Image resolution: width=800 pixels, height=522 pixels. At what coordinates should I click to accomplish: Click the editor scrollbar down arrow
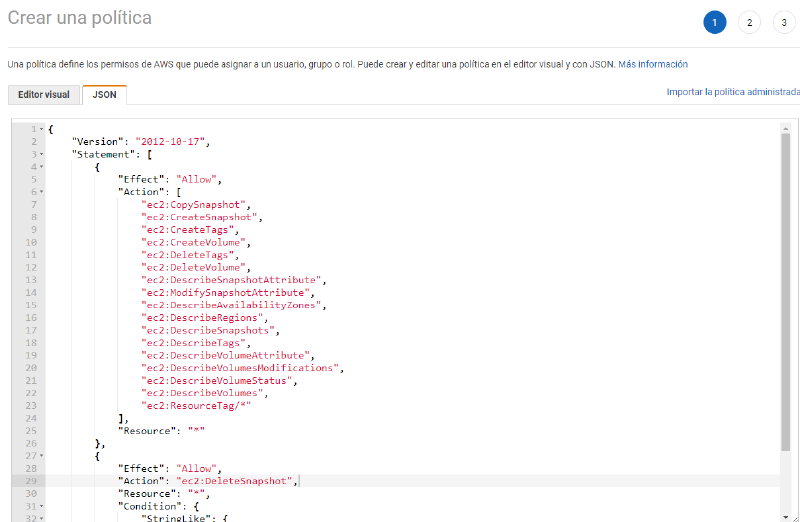(x=785, y=516)
